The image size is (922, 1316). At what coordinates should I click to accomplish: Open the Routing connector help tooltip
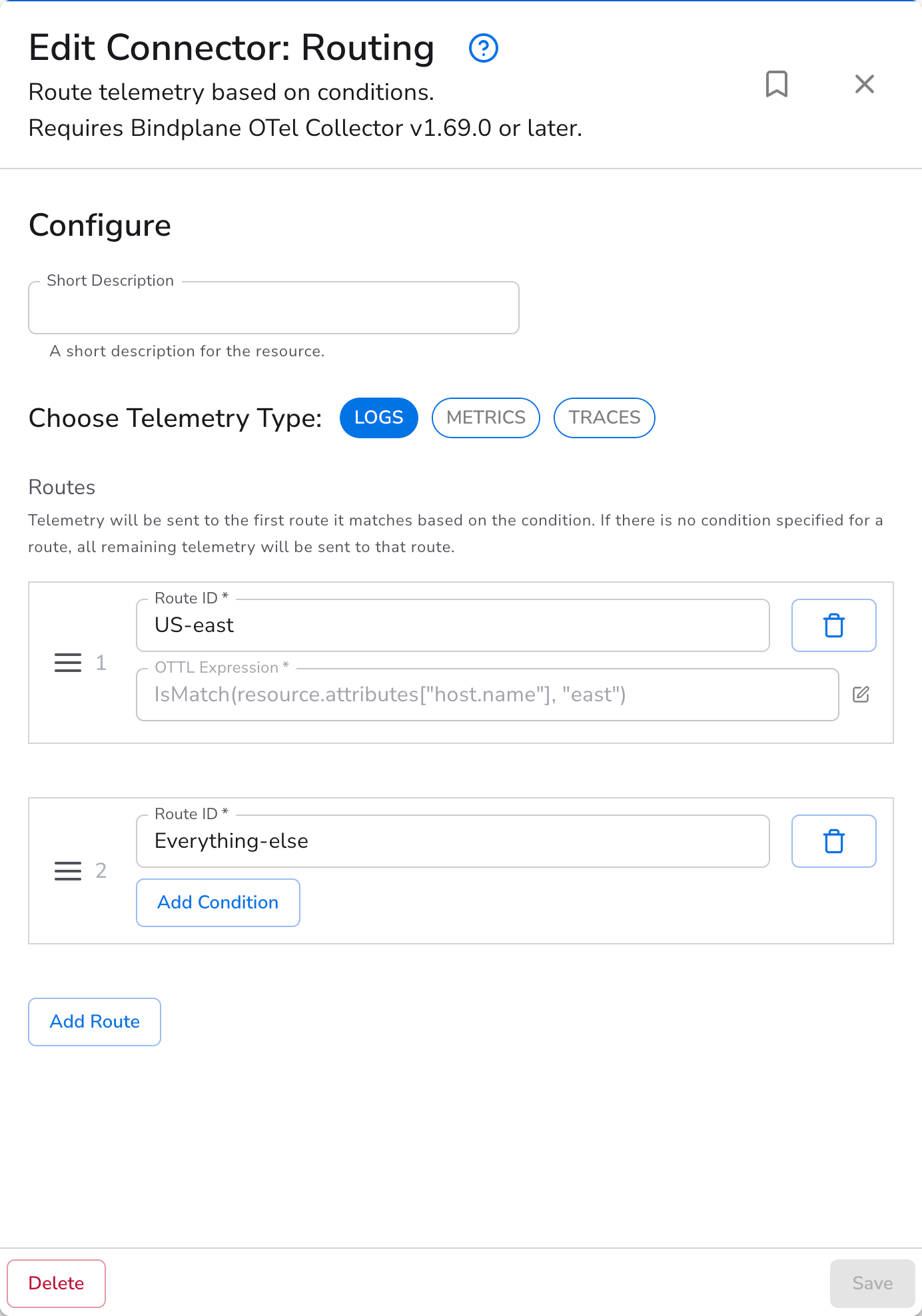483,47
